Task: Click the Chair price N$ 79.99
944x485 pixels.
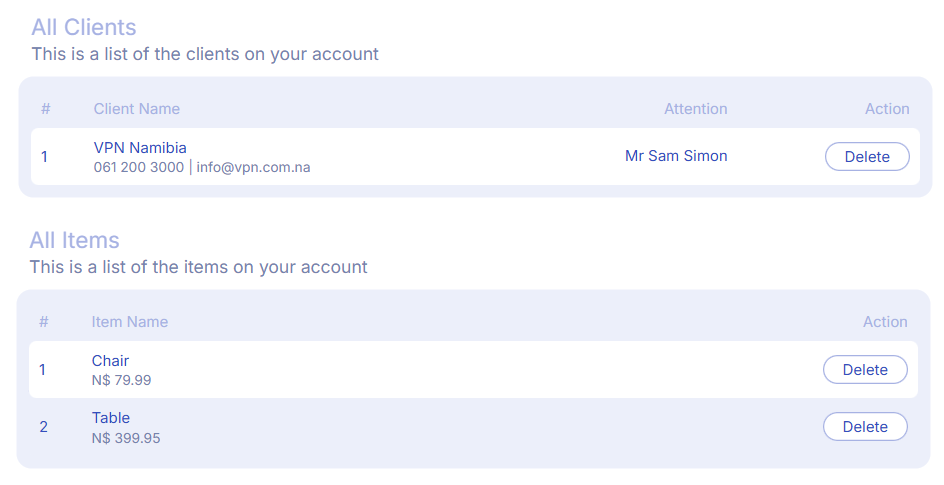Action: click(121, 380)
